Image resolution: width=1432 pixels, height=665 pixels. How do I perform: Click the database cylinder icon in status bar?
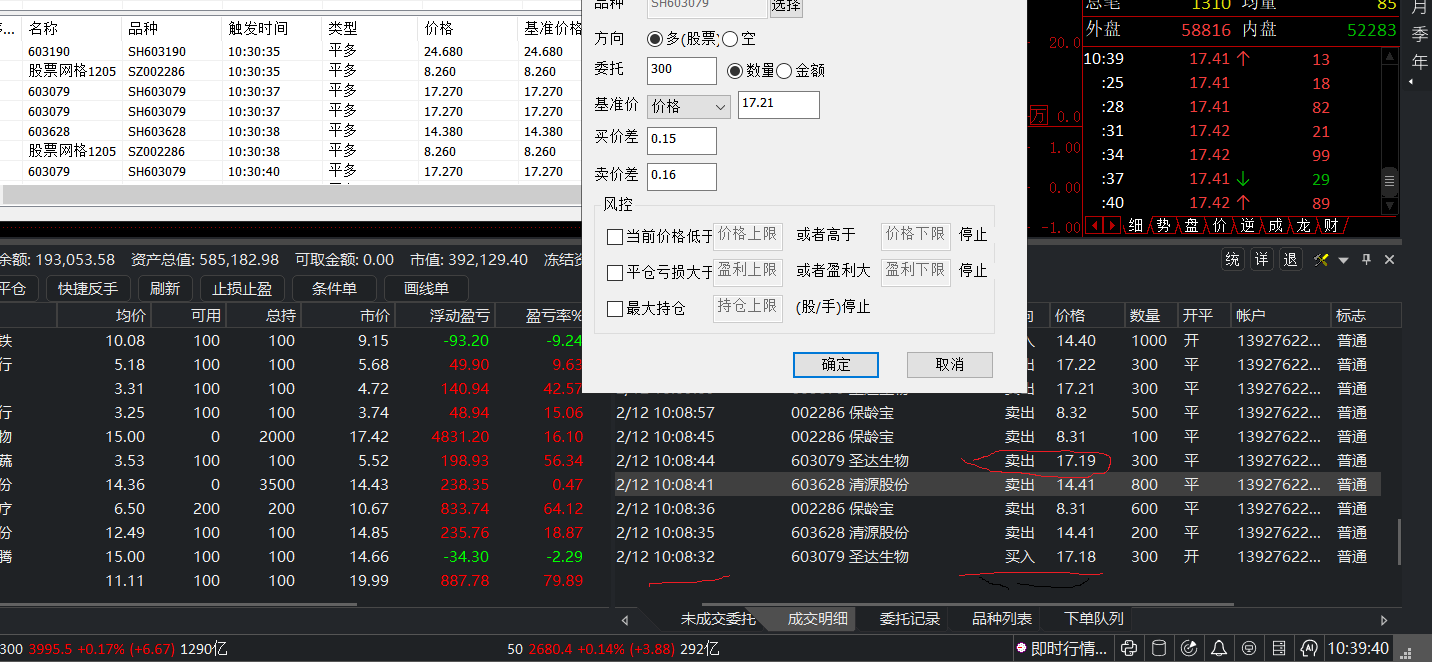point(1159,648)
